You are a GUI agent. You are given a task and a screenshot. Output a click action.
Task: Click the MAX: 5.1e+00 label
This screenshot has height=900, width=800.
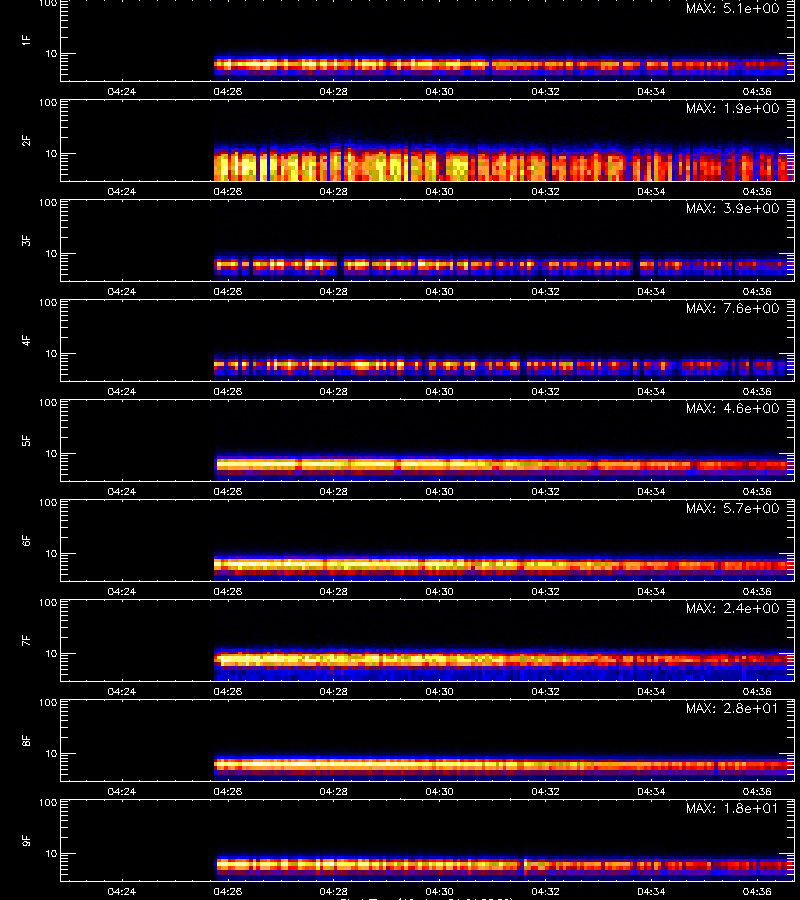click(x=733, y=9)
